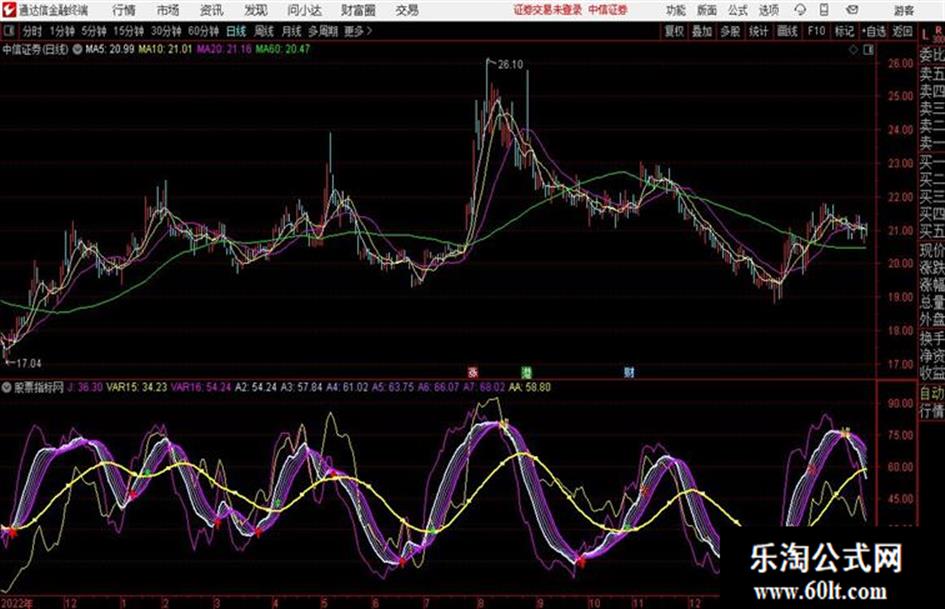This screenshot has height=609, width=945.
Task: Open 股票指标网 indicator dropdown arrow
Action: pyautogui.click(x=7, y=388)
